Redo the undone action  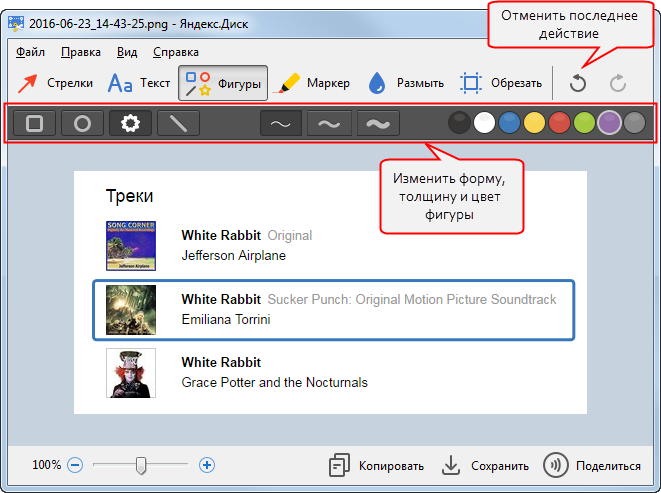(x=617, y=84)
